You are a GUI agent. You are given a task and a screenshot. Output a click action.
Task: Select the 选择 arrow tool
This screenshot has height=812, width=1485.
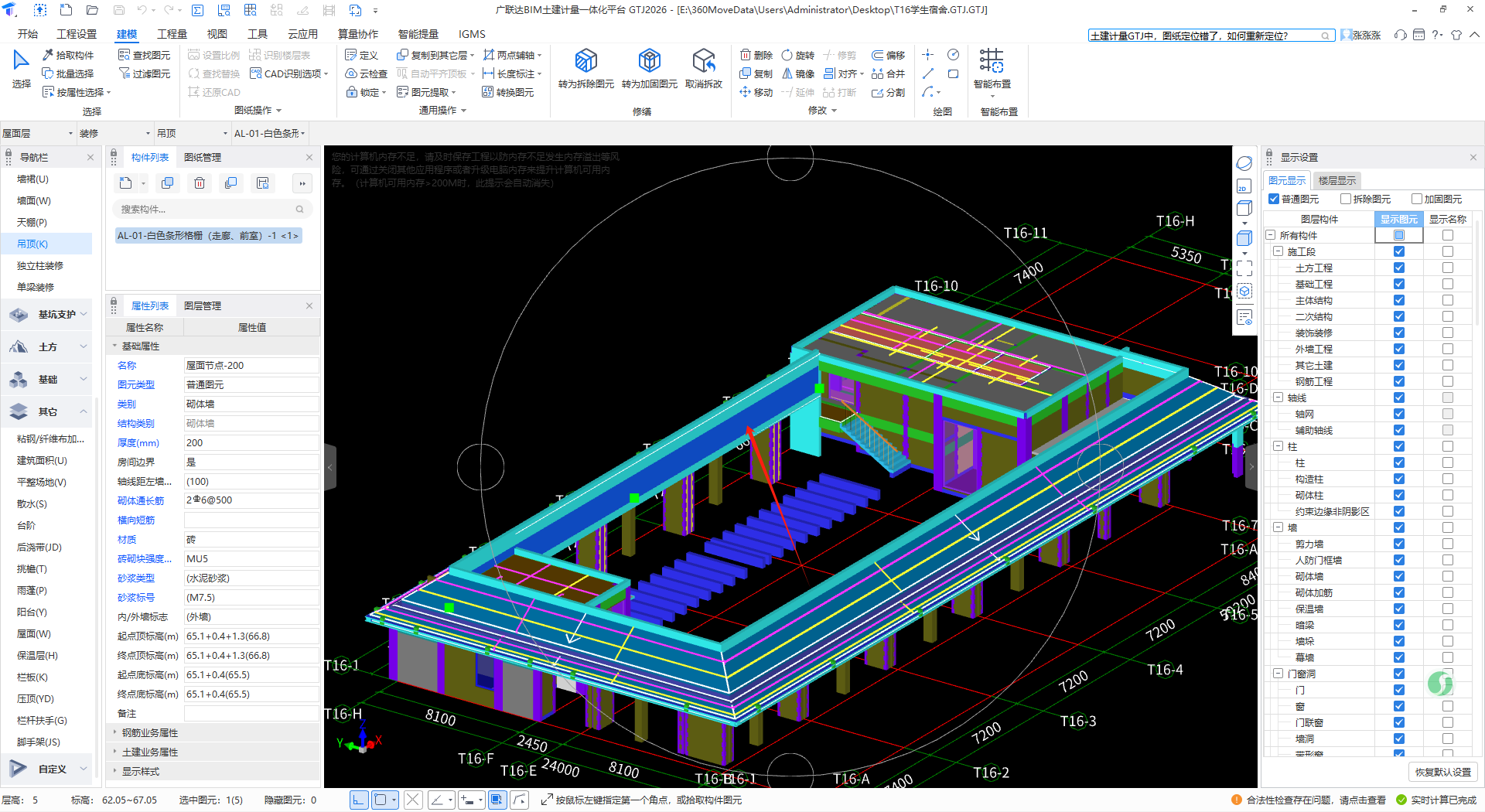point(21,68)
